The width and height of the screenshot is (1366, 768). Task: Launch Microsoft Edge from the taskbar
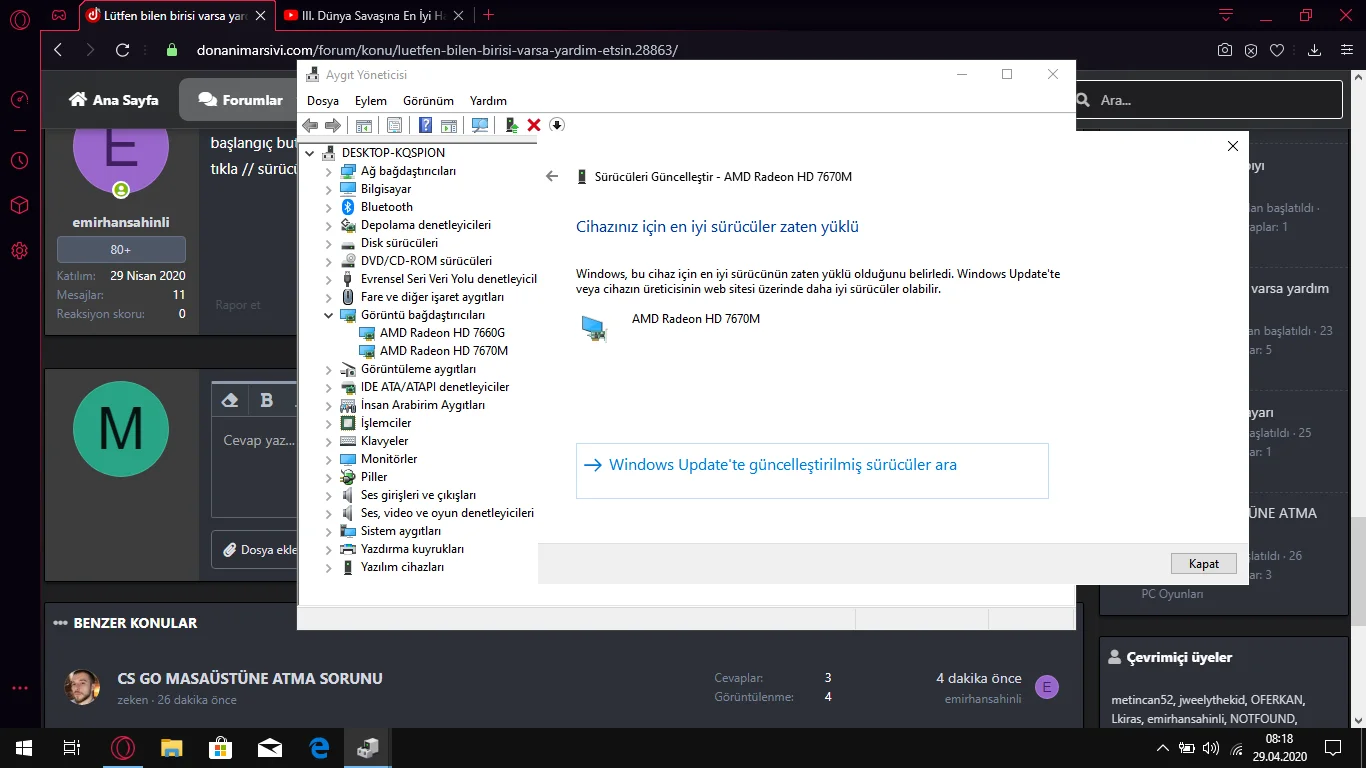point(320,747)
